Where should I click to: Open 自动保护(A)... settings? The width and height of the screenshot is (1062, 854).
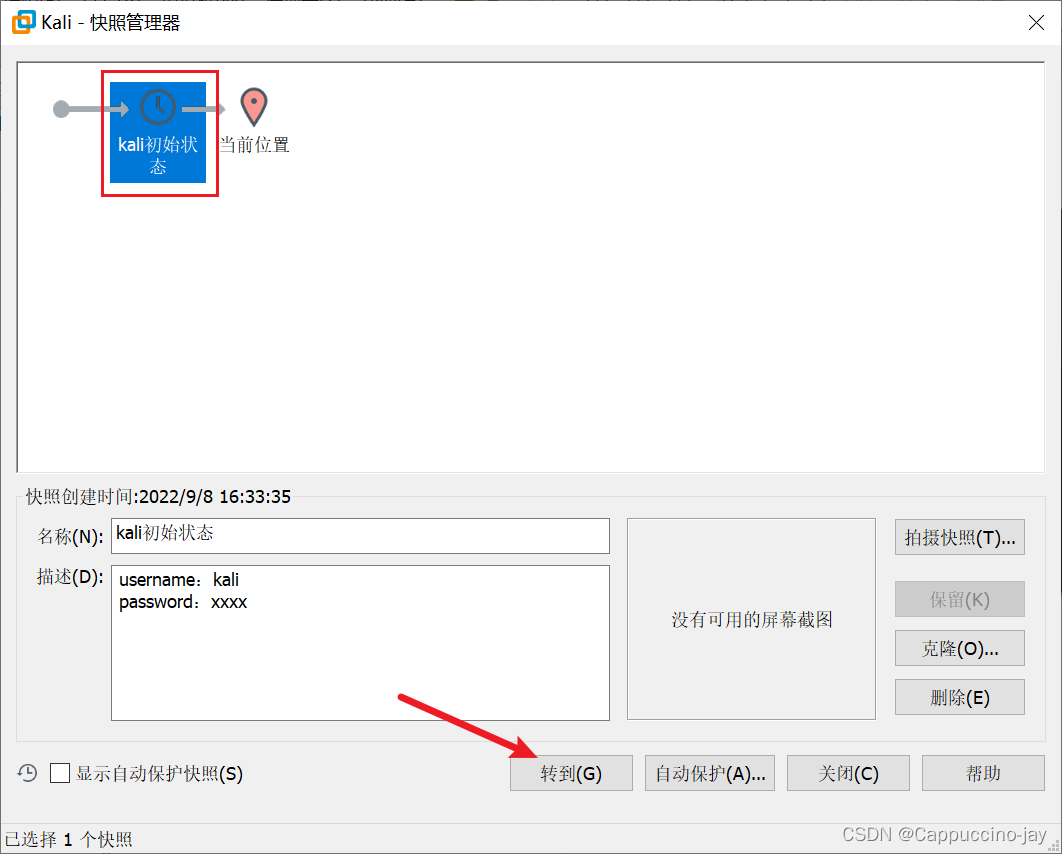709,773
